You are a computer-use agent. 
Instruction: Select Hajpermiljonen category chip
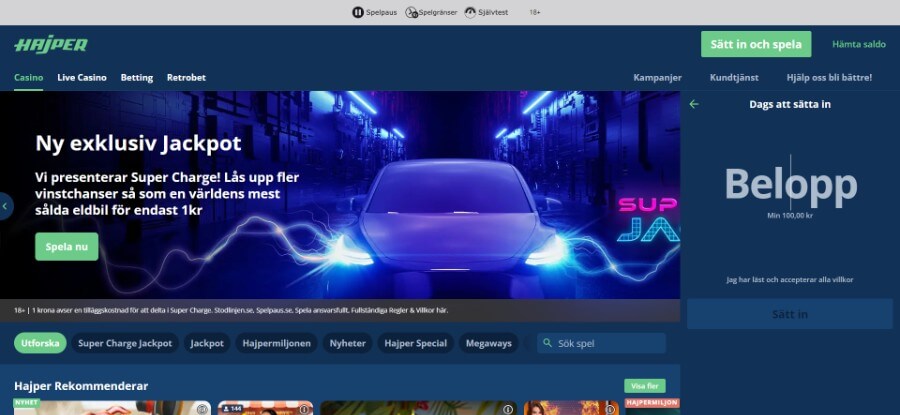276,343
